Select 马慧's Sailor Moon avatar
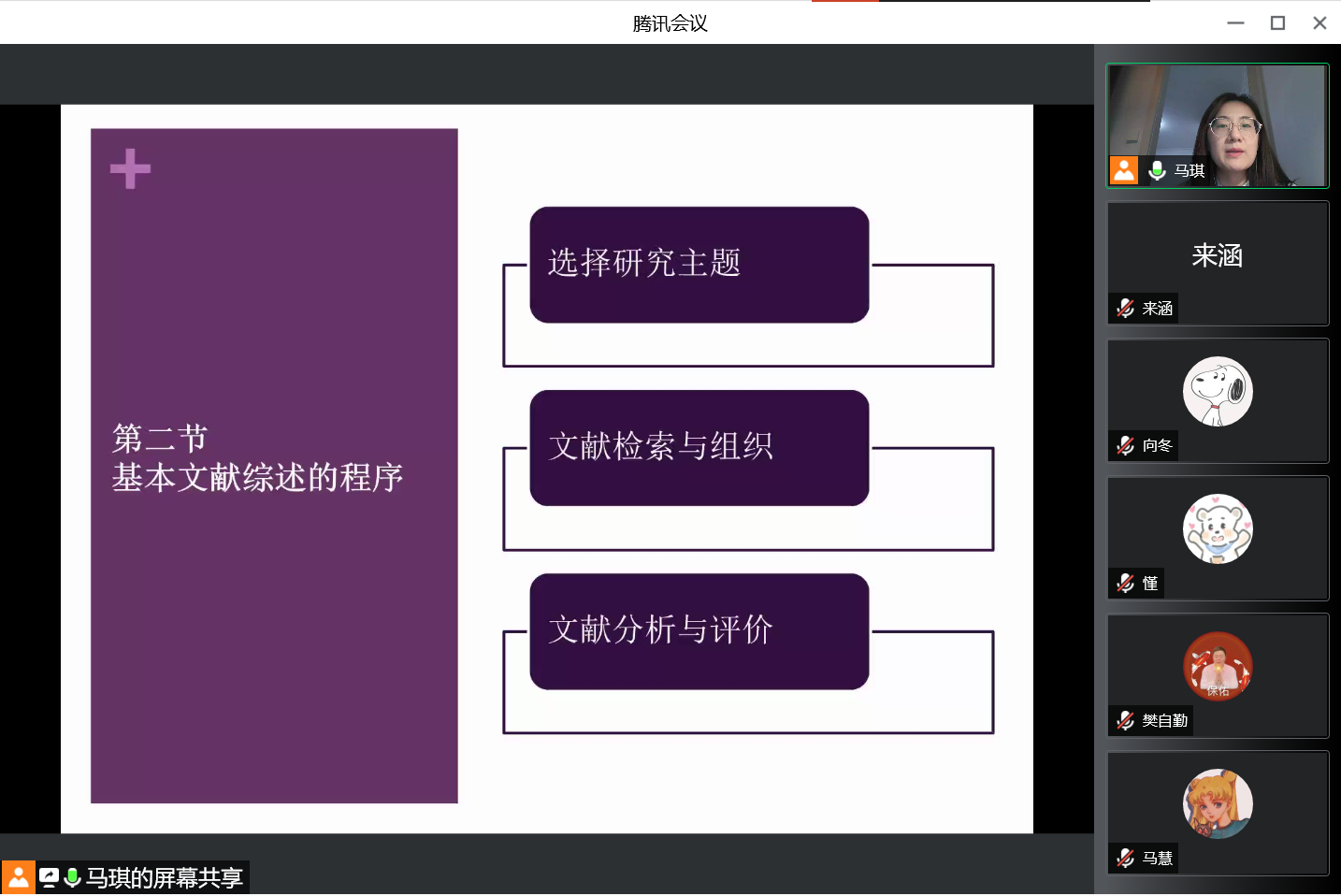1341x896 pixels. (1217, 803)
